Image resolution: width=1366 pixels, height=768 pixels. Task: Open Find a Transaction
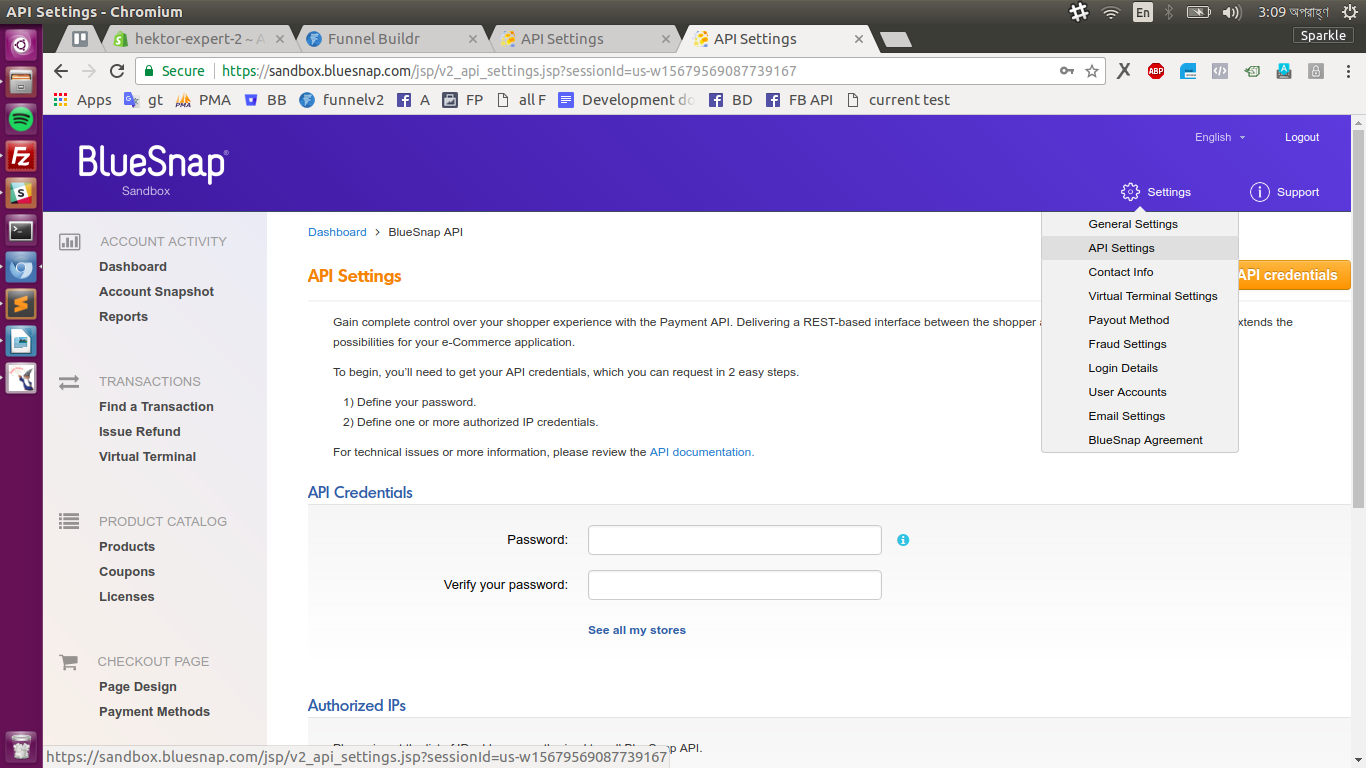(156, 407)
